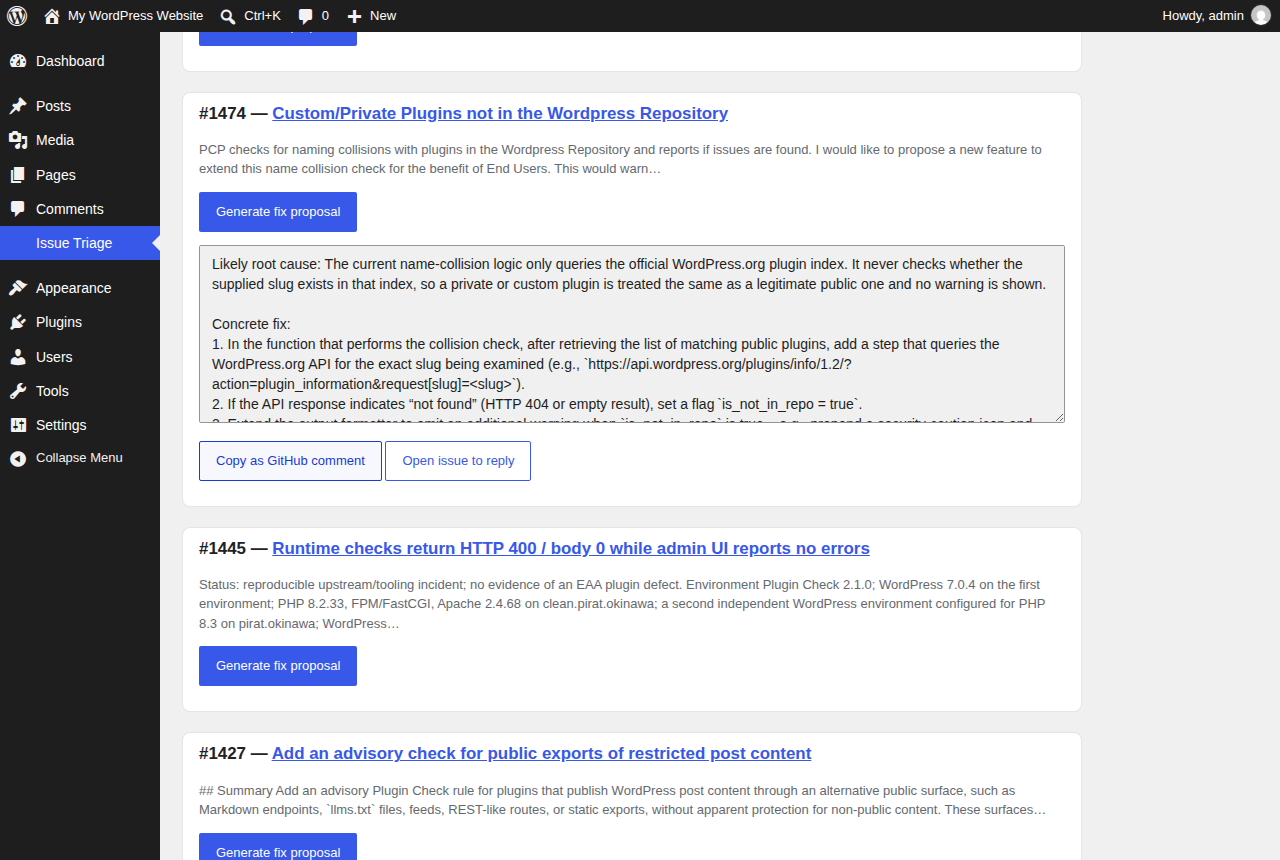The image size is (1280, 860).
Task: Go to Posts menu item
Action: click(x=80, y=106)
